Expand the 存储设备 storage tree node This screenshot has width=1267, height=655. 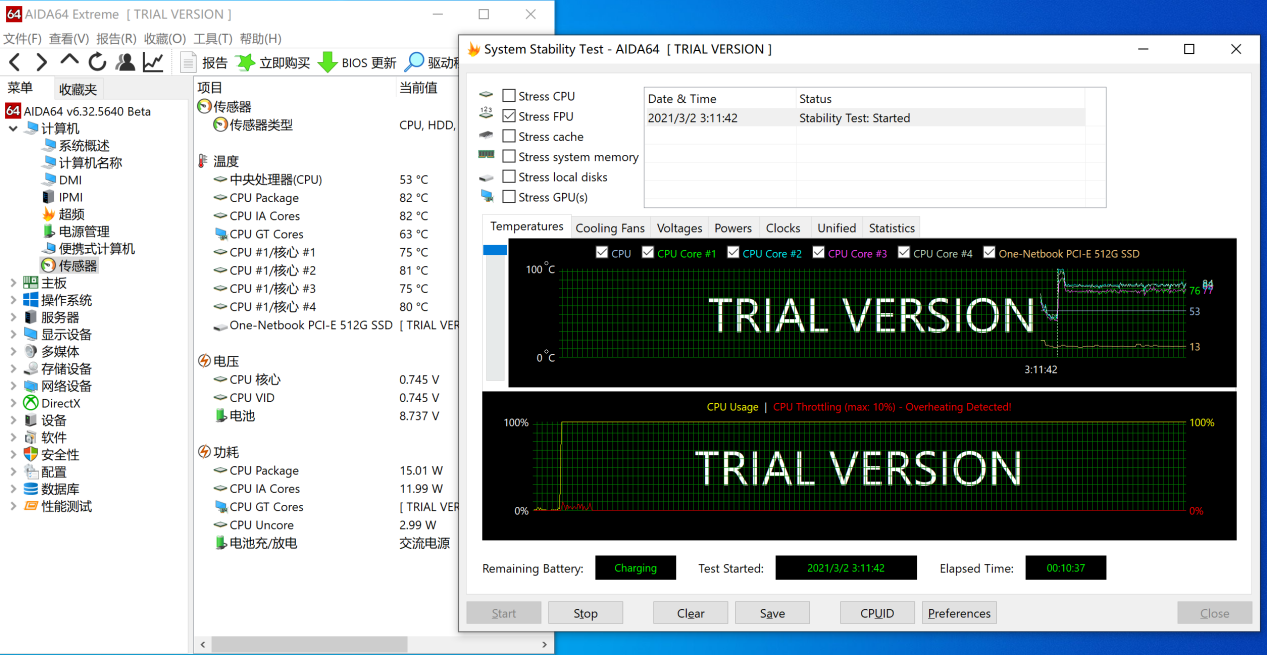coord(13,369)
